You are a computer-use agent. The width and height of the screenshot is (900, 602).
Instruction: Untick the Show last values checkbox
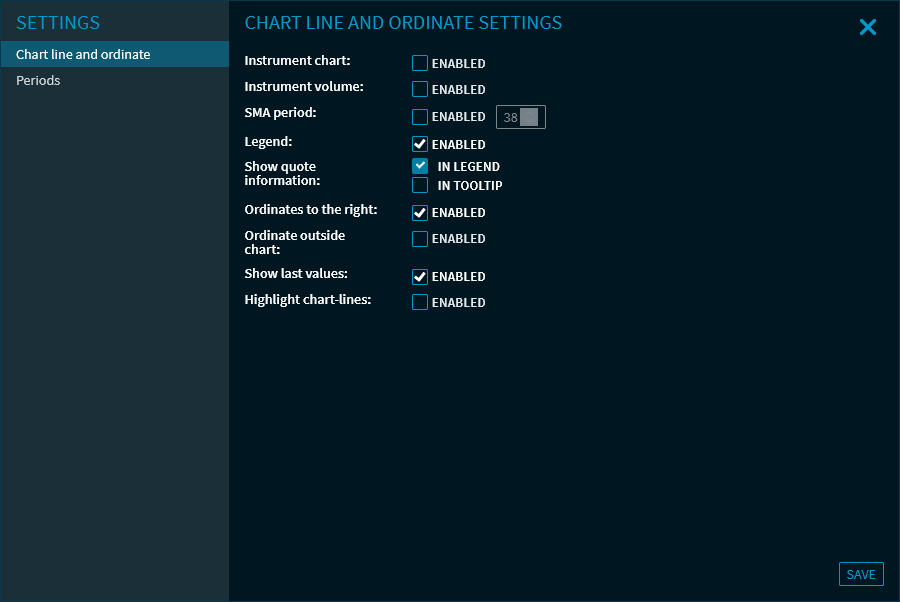click(420, 276)
